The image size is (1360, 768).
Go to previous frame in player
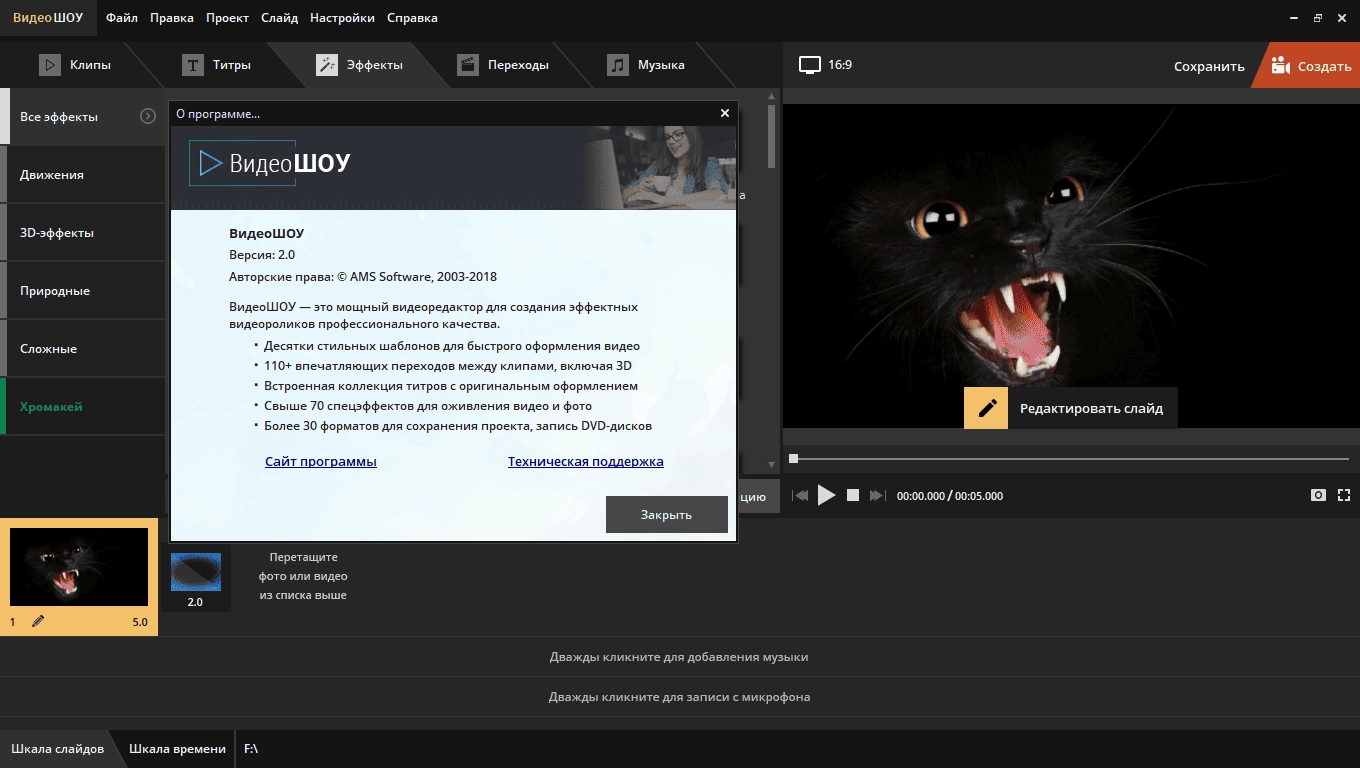pyautogui.click(x=800, y=495)
